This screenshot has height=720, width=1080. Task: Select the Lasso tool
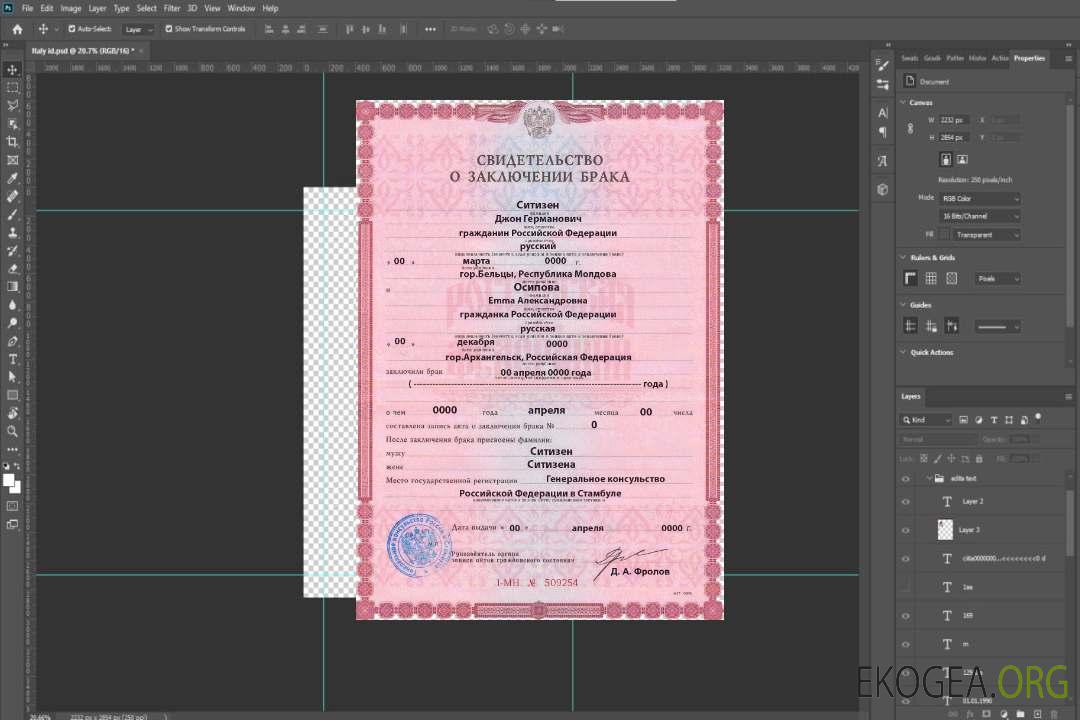pos(12,105)
